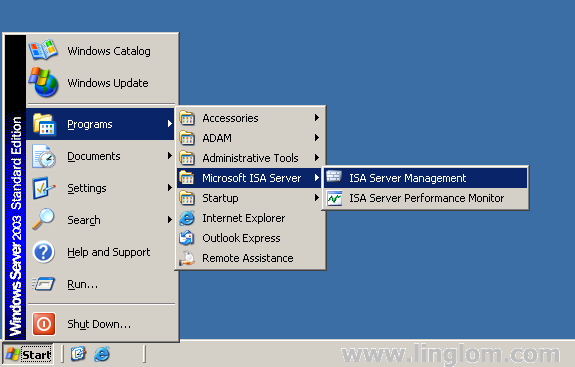
Task: Click the Help and Support question icon
Action: [44, 252]
